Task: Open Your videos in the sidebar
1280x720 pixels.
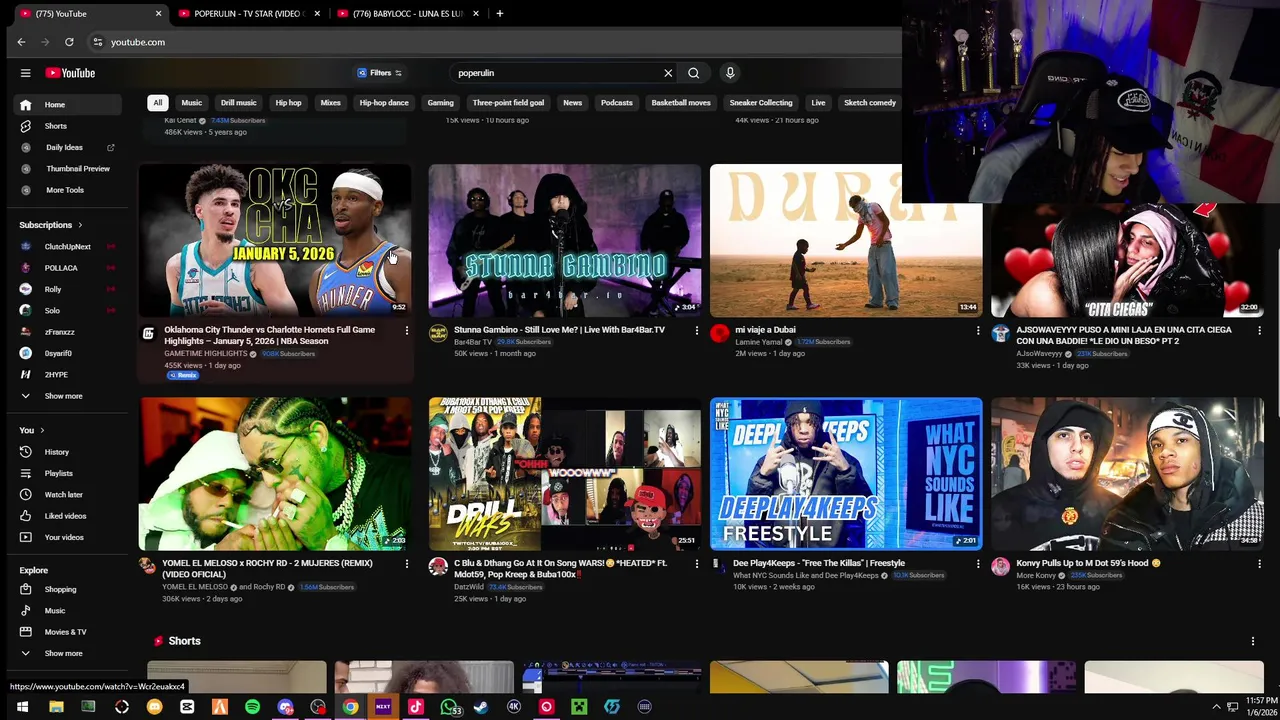Action: tap(64, 537)
